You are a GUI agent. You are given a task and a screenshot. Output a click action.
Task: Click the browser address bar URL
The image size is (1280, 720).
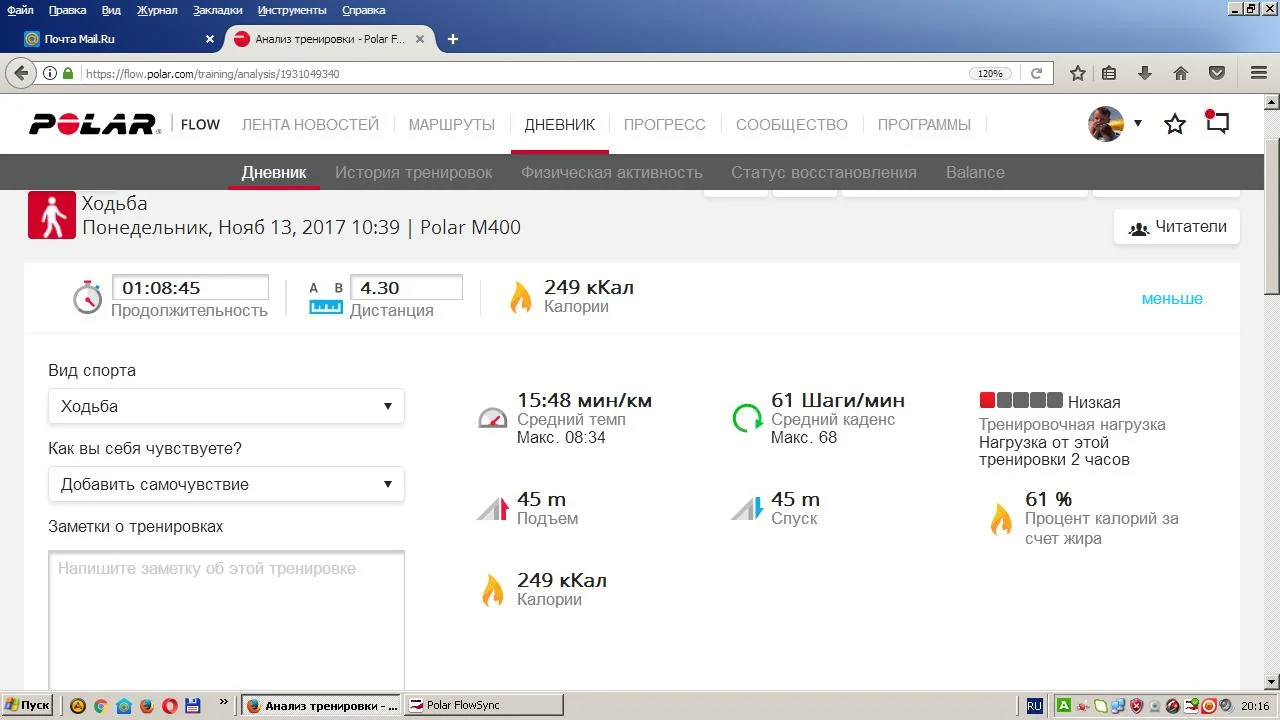click(x=212, y=74)
